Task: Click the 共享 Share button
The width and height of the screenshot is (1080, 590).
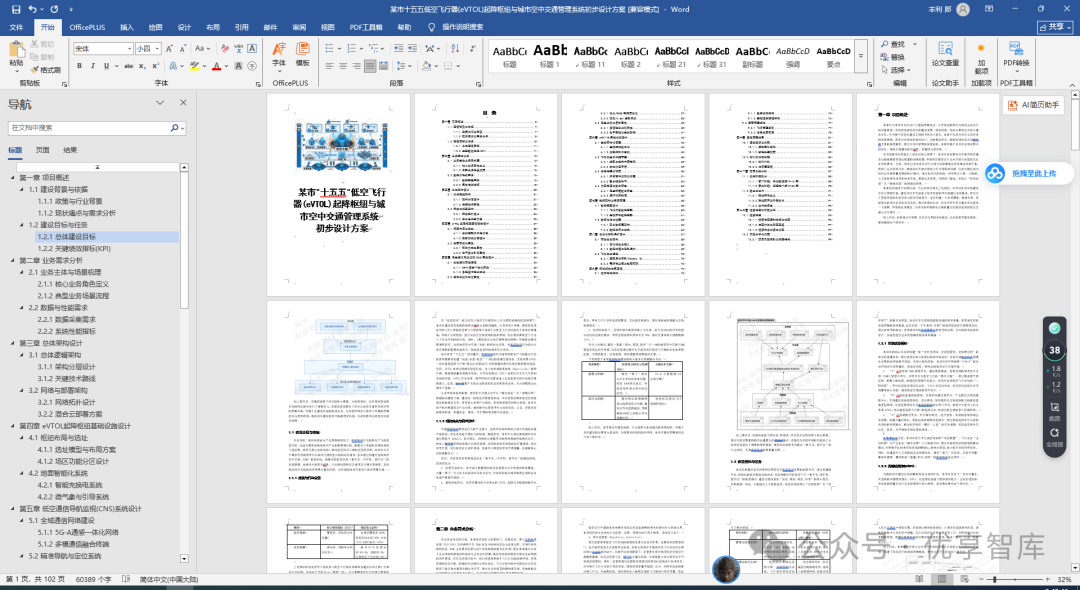Action: [x=1055, y=28]
